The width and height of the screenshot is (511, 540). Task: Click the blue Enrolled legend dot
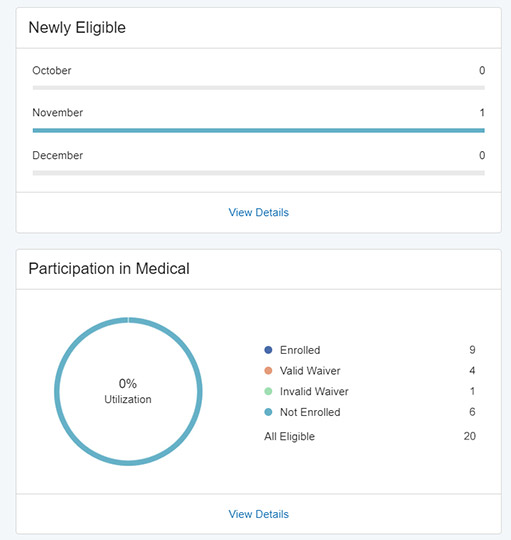coord(268,350)
